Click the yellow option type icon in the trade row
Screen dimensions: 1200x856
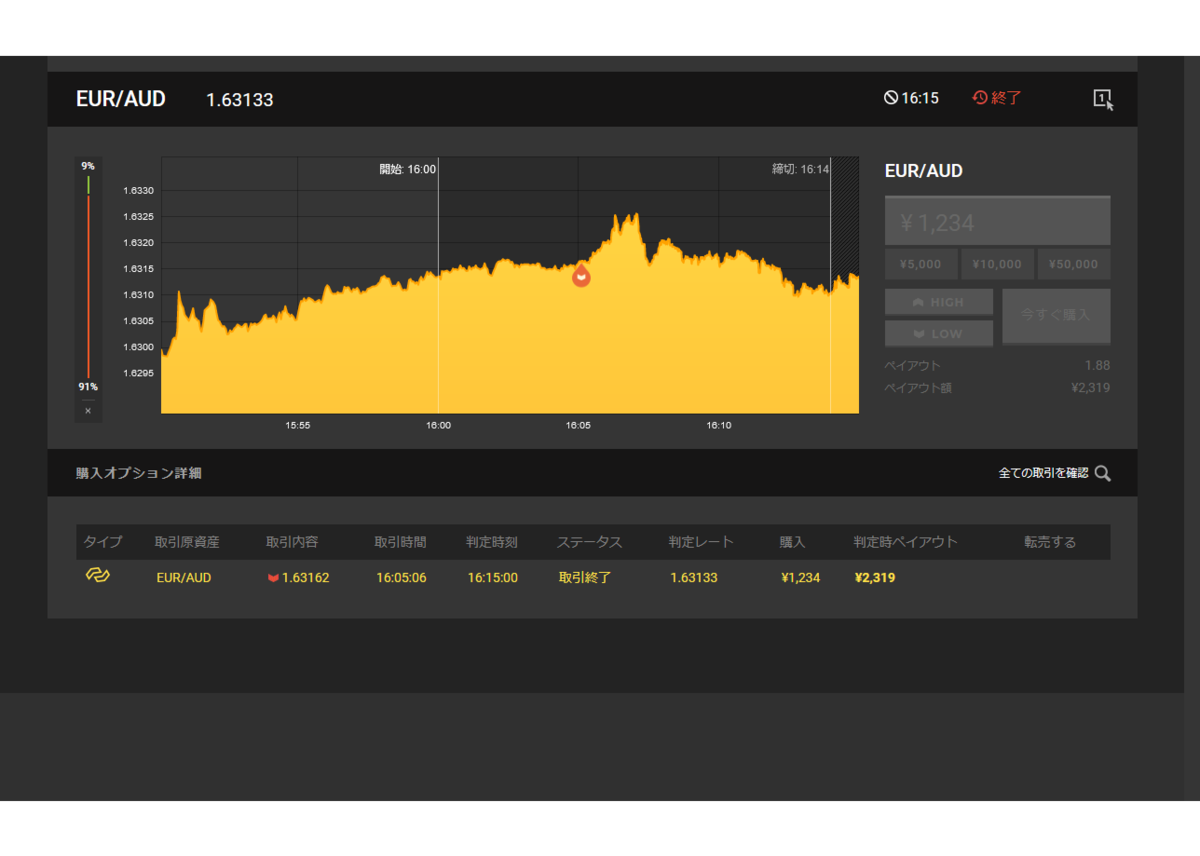click(97, 576)
